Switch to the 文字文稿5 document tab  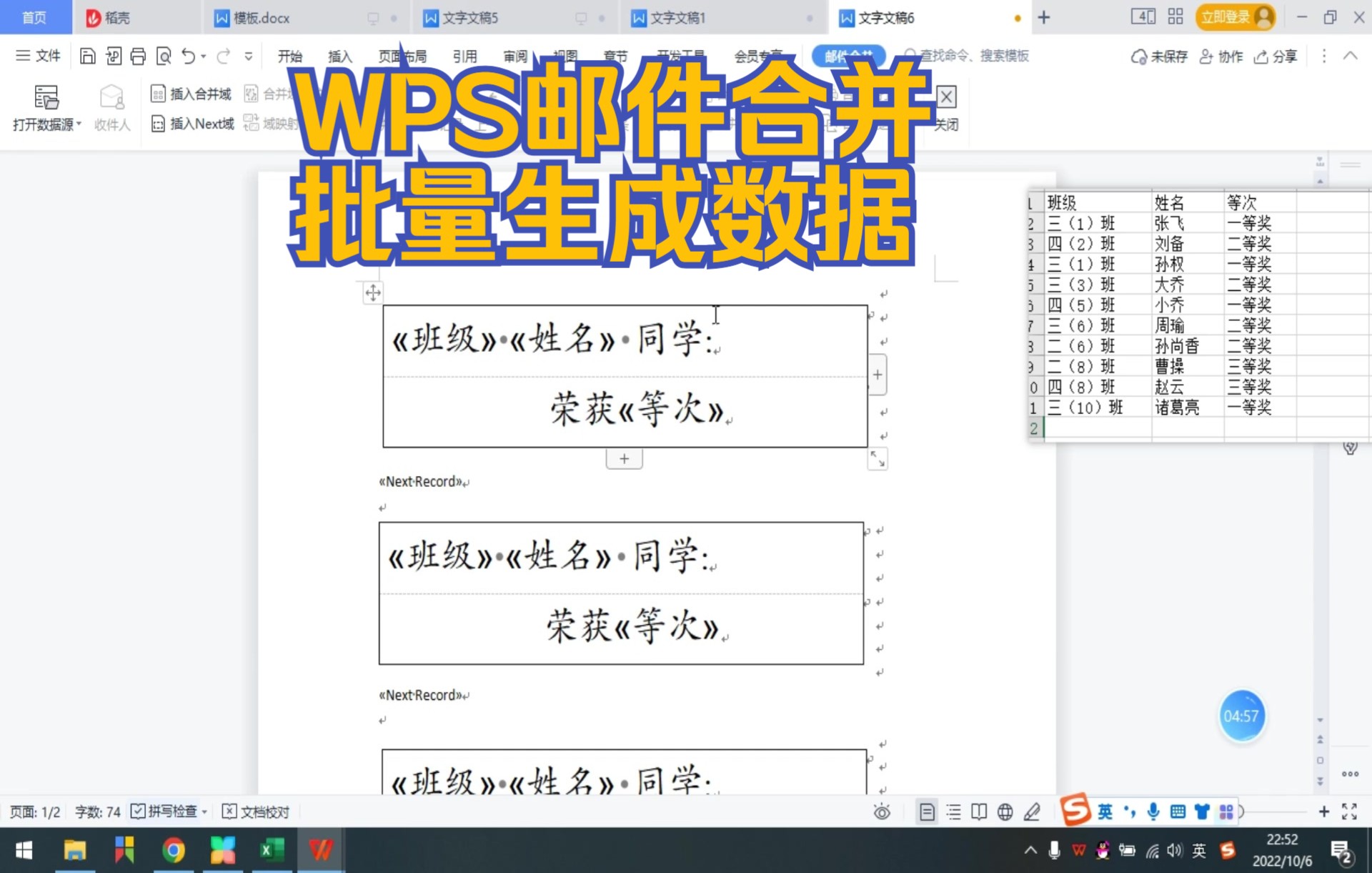514,17
